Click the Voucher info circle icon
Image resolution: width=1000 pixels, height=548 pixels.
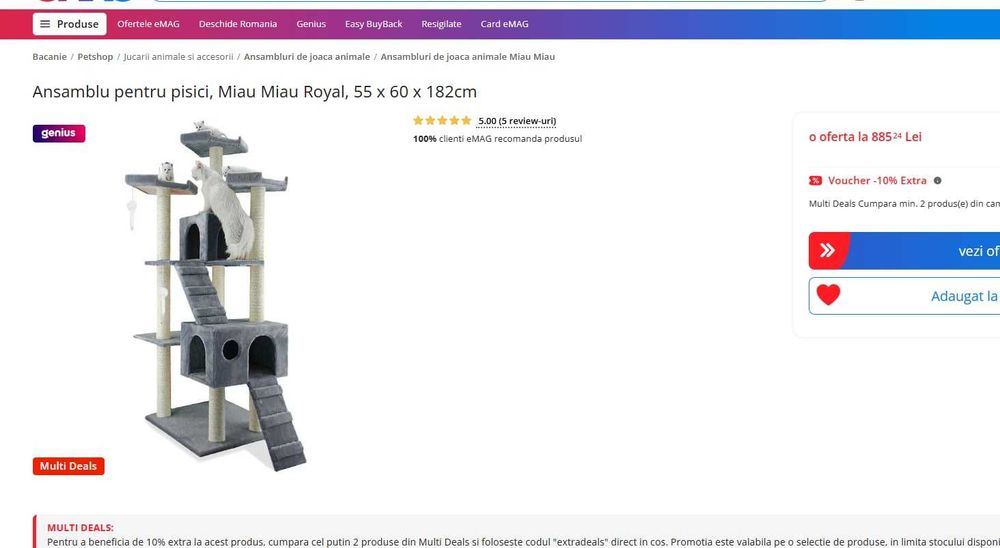click(x=938, y=181)
